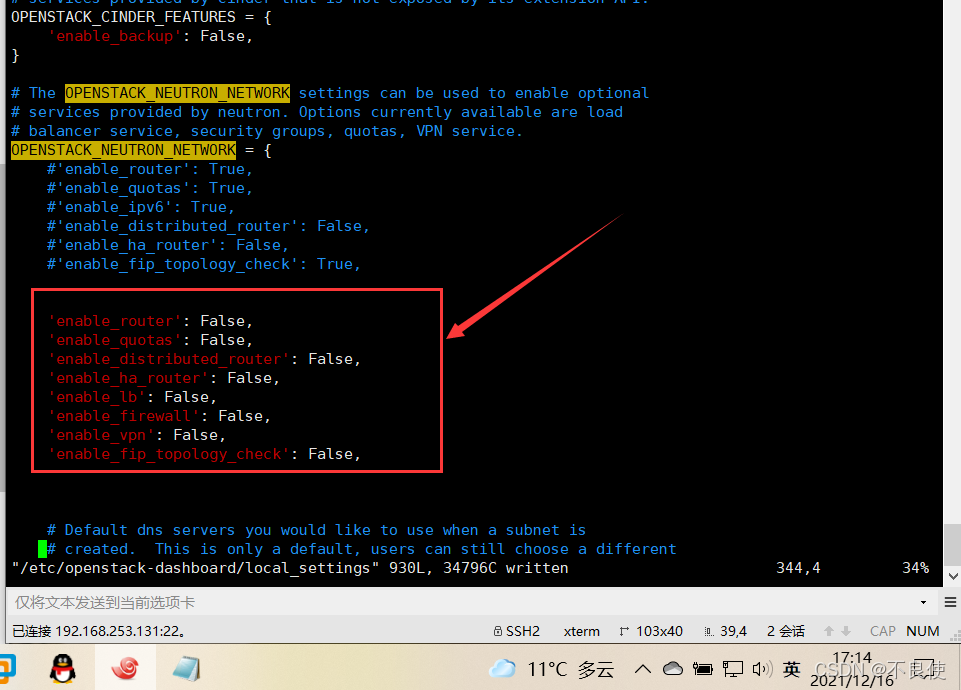Open the notepad taskbar icon

(186, 669)
